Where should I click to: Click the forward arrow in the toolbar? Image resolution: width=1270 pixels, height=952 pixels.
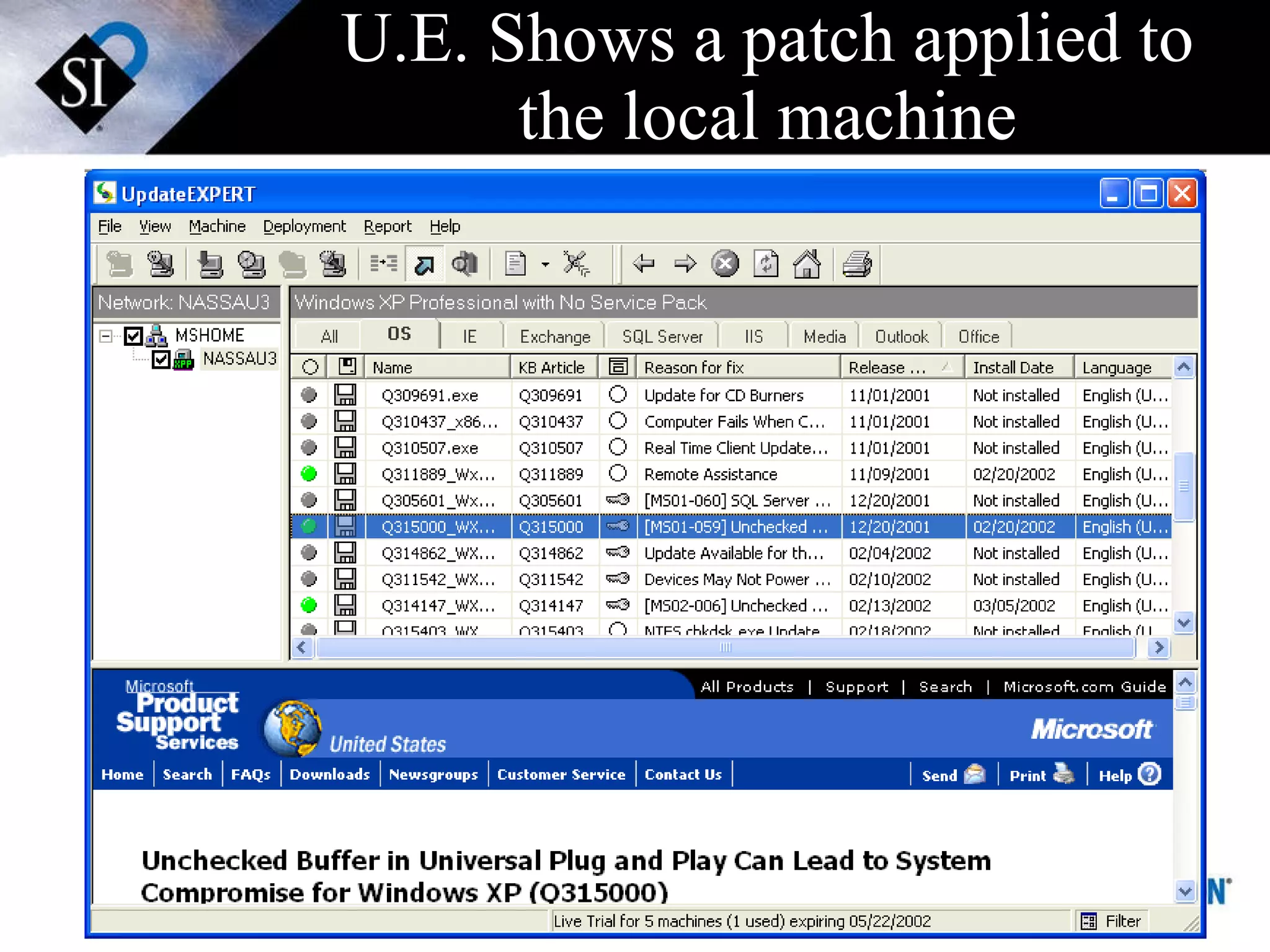pos(685,264)
